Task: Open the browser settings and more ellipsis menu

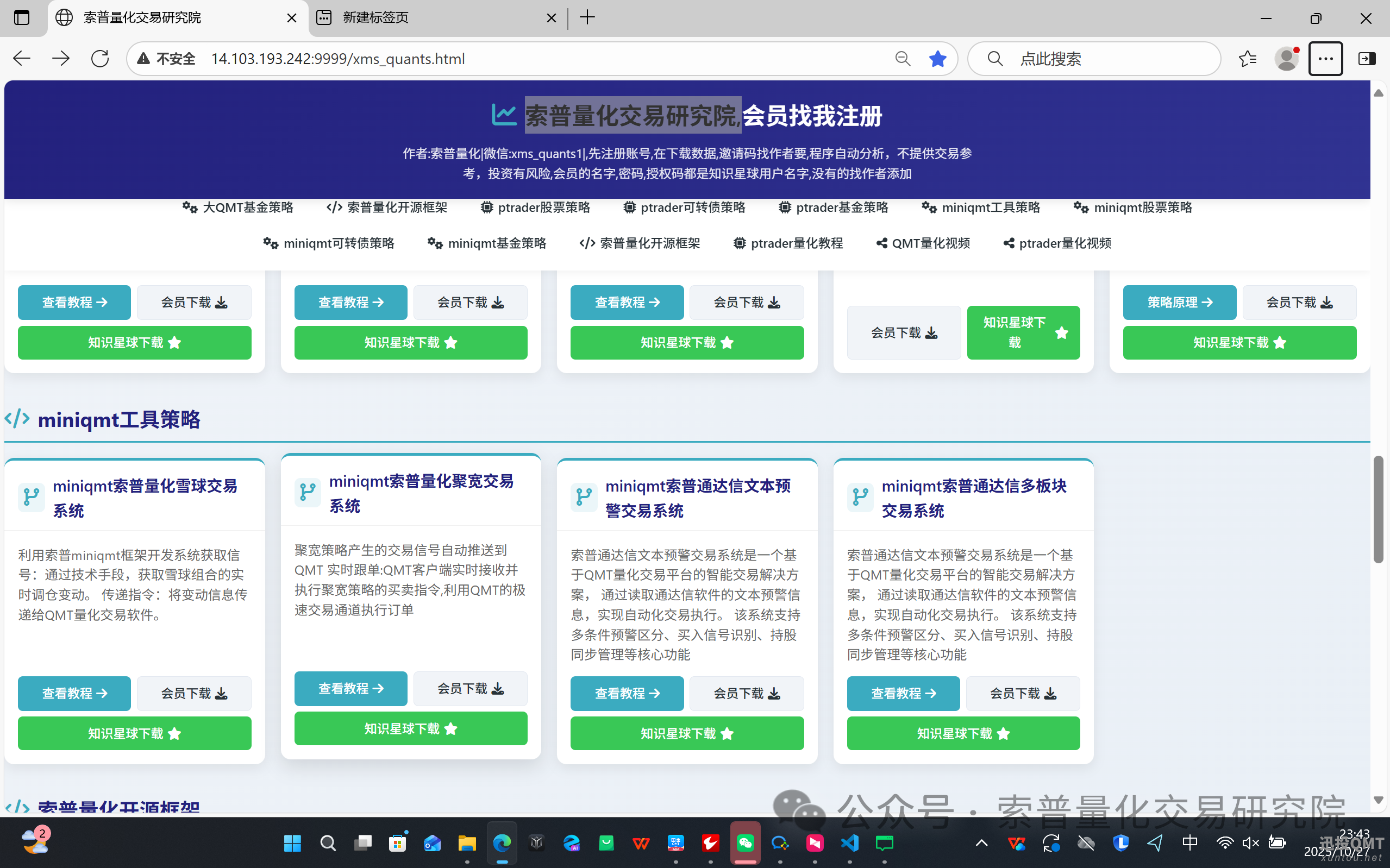Action: (1325, 59)
